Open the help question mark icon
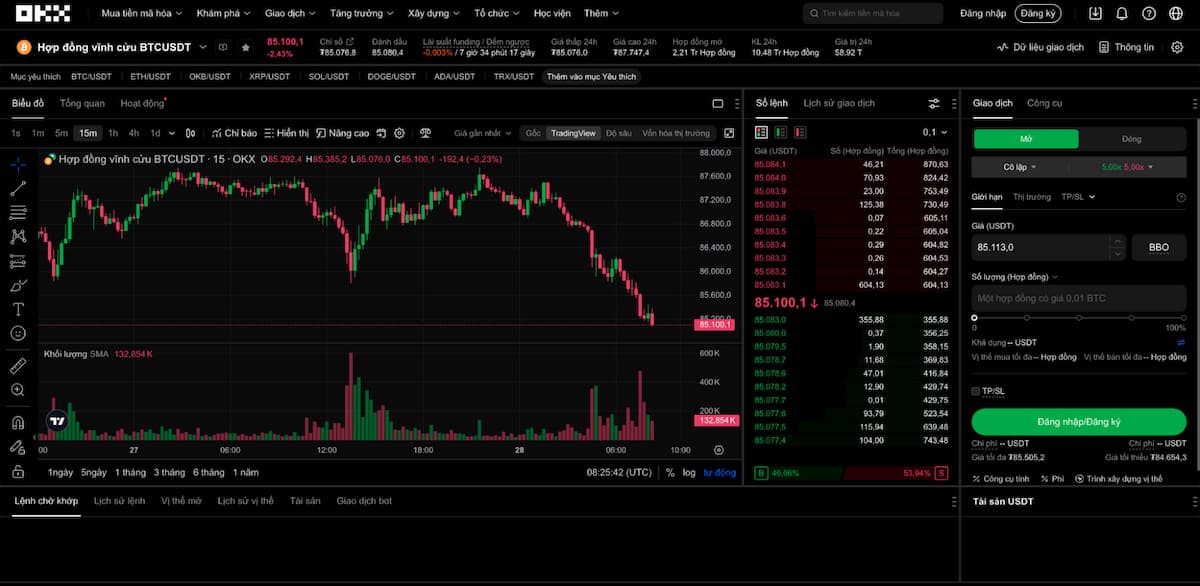Screen dimensions: 1200x586 [1148, 13]
